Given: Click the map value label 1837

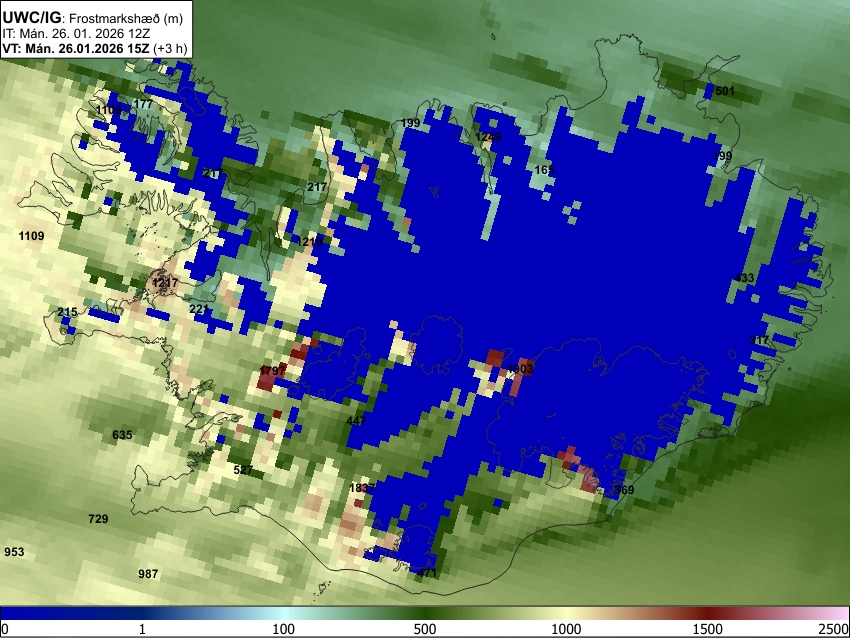Looking at the screenshot, I should 362,488.
